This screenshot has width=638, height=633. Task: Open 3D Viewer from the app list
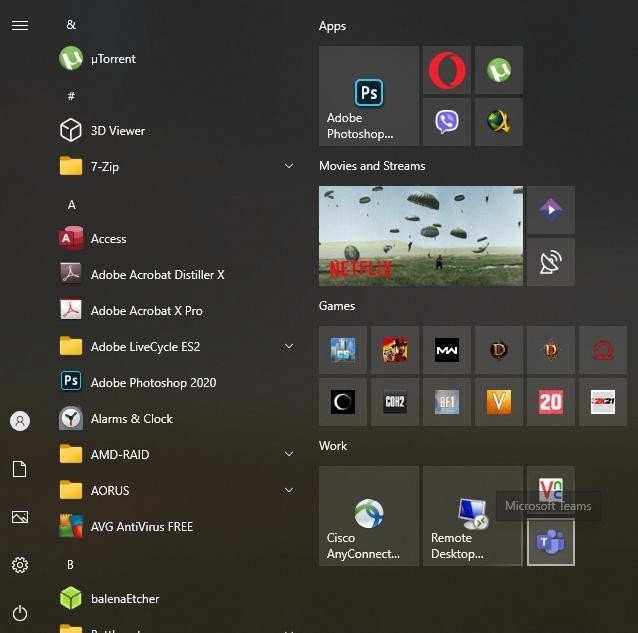point(179,131)
